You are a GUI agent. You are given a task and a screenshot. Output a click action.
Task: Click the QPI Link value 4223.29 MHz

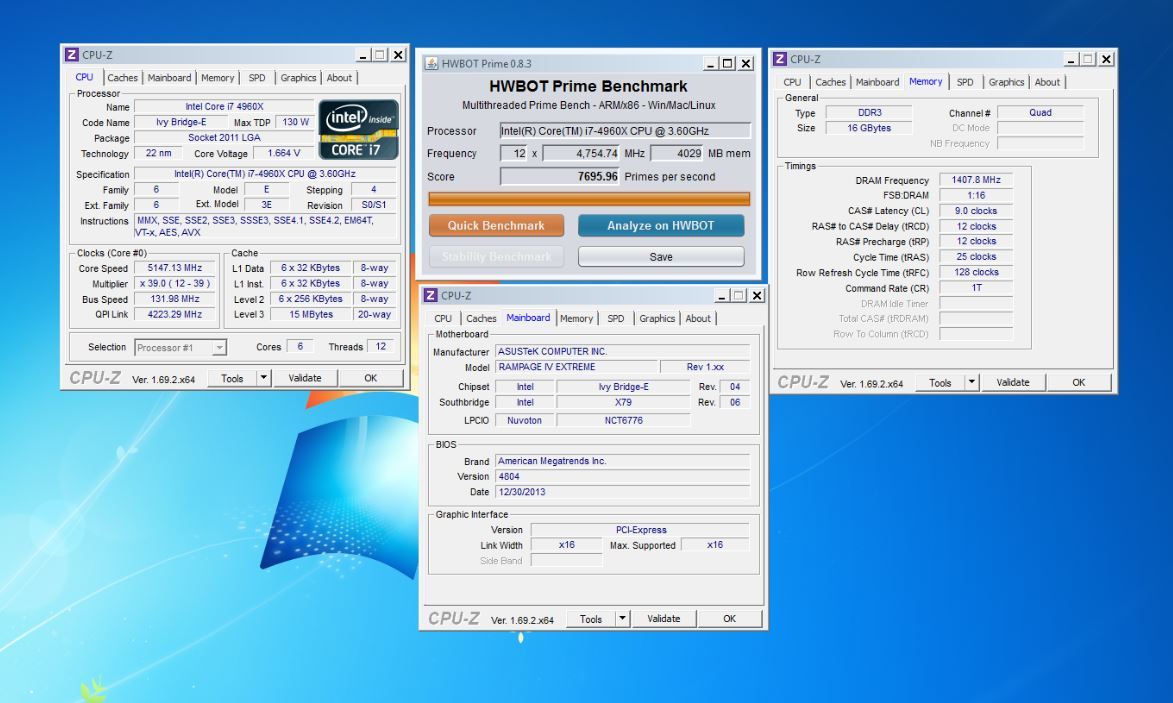click(175, 314)
